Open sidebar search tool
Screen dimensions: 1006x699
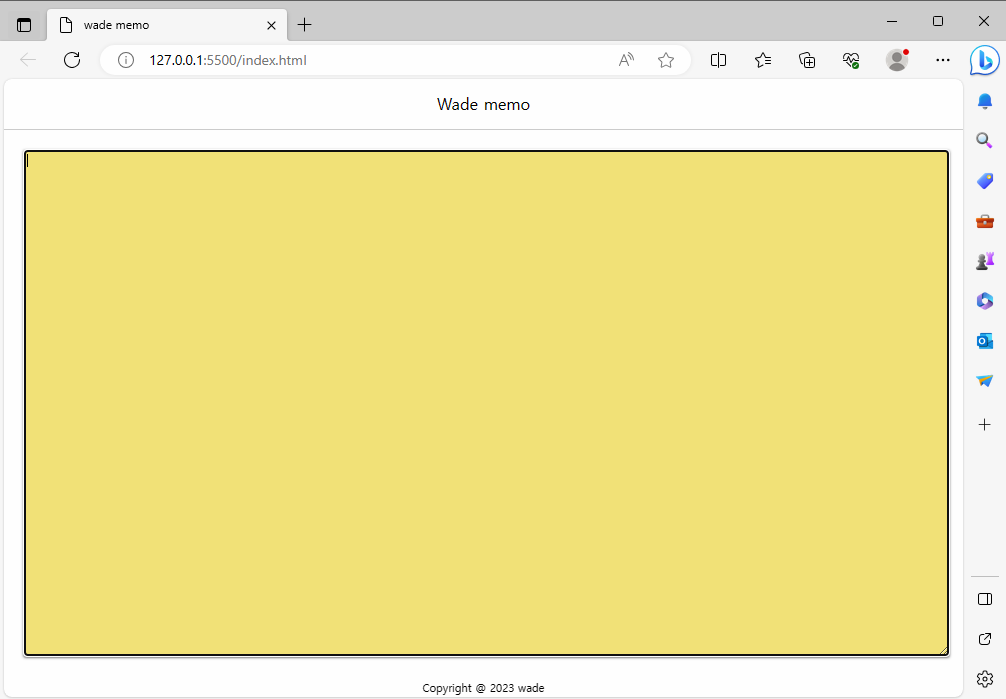(x=984, y=141)
